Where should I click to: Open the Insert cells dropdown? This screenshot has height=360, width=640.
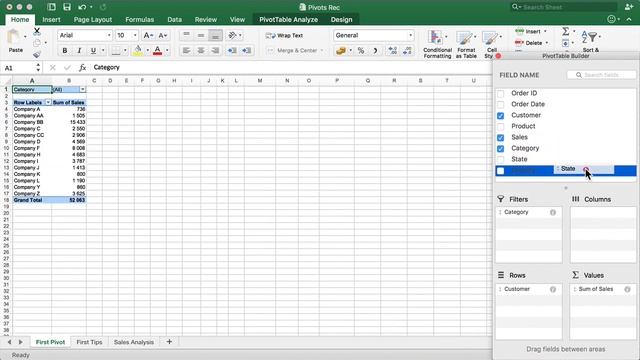[x=545, y=31]
